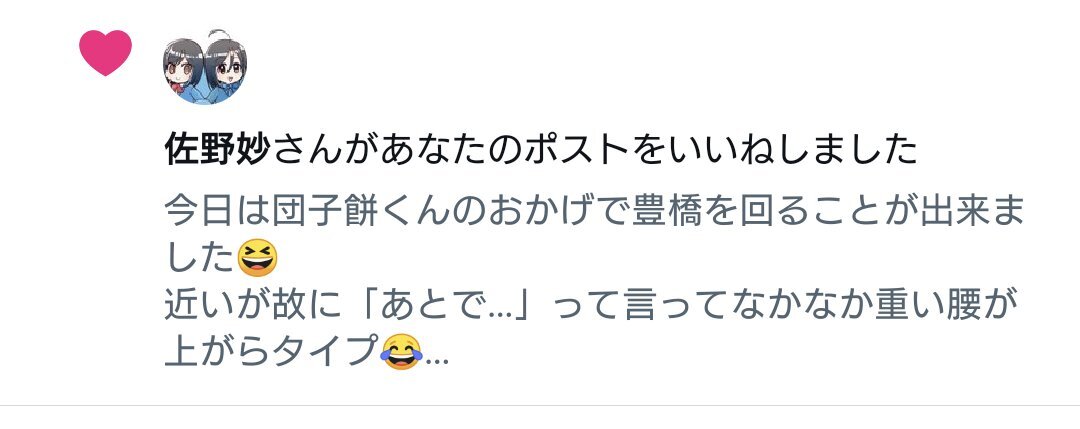Click the left character in the avatar
The height and width of the screenshot is (429, 1080).
point(183,69)
